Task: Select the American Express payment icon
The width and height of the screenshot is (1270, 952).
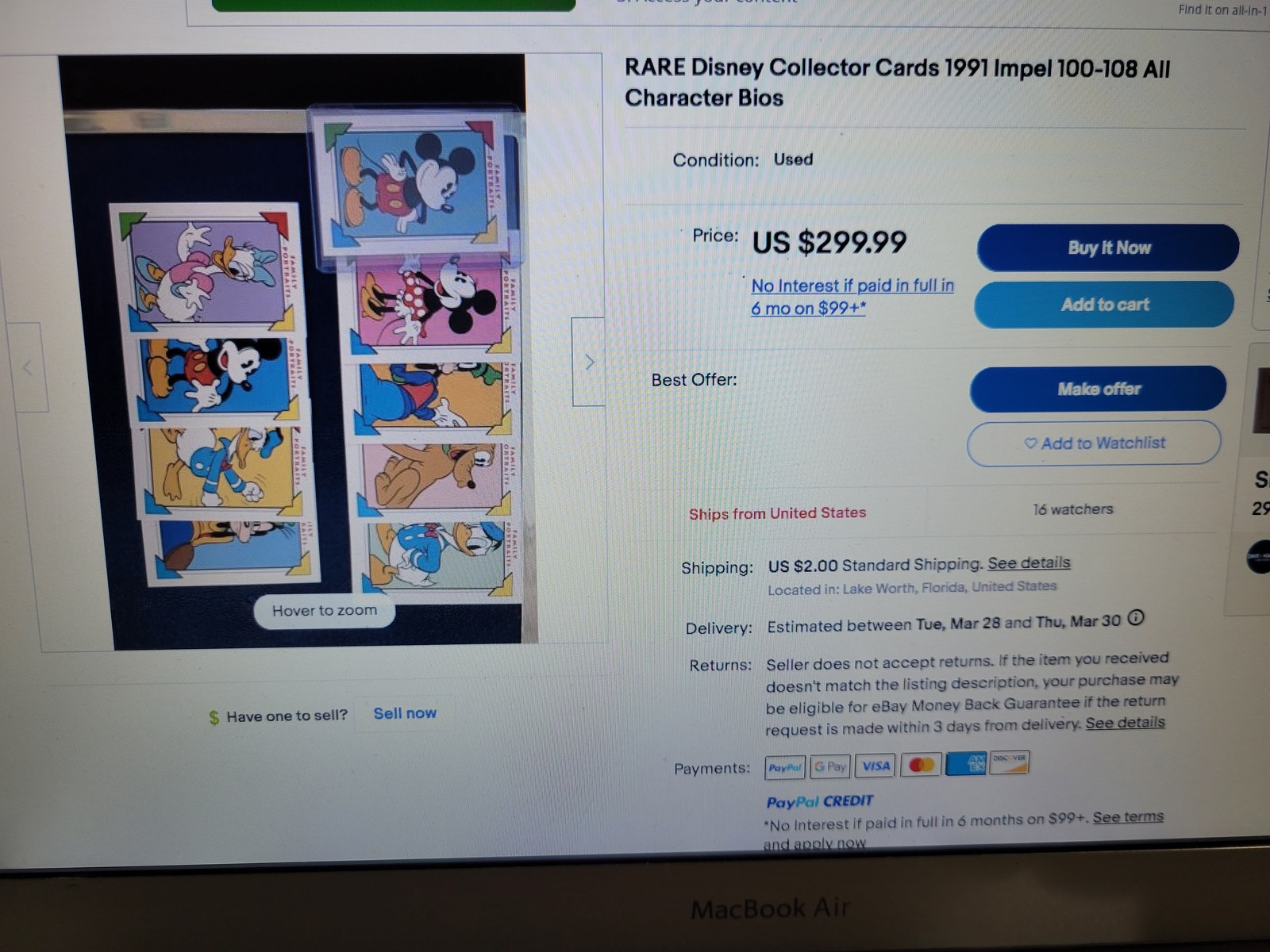Action: [x=965, y=763]
